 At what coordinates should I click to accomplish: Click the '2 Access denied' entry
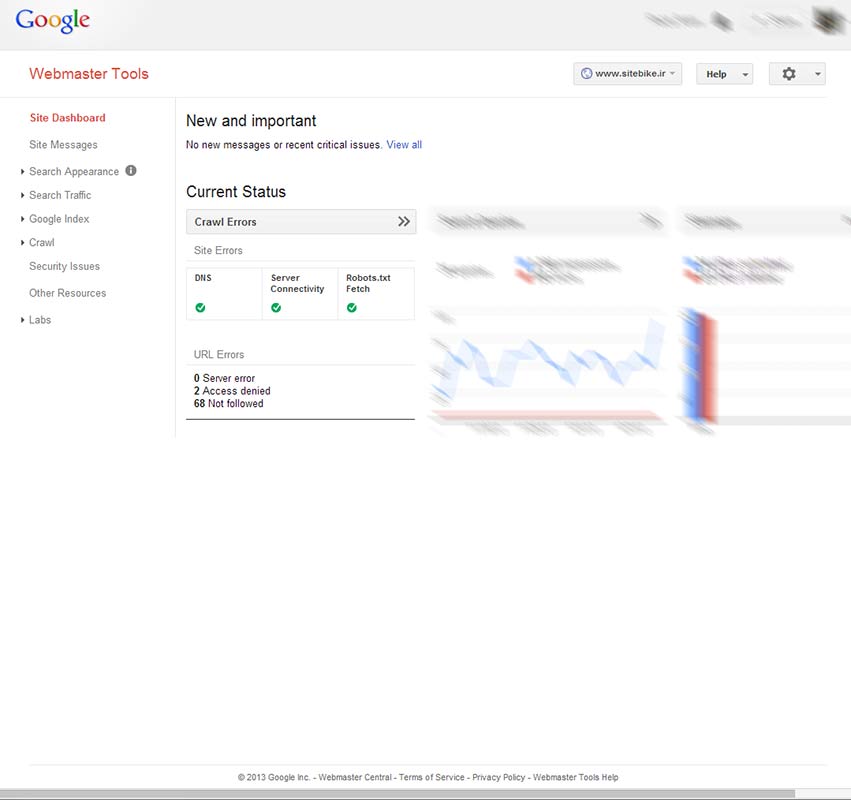(x=232, y=391)
